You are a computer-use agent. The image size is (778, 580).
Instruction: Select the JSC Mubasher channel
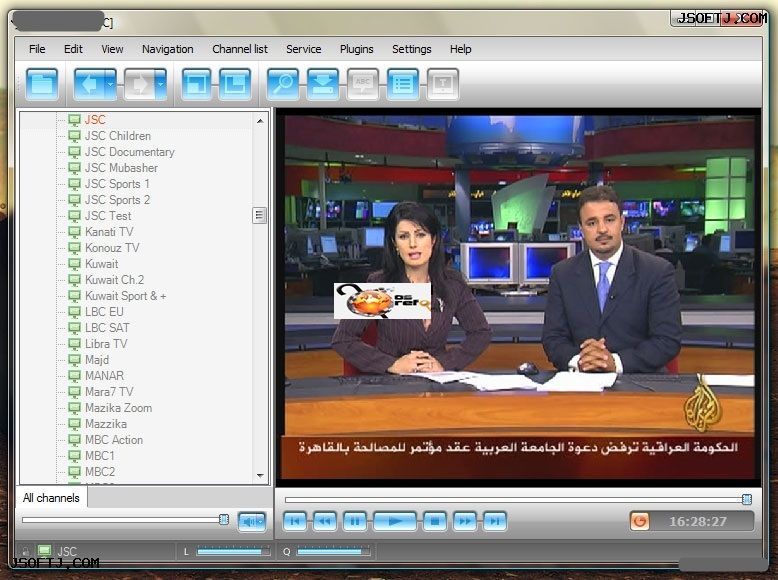tap(121, 168)
